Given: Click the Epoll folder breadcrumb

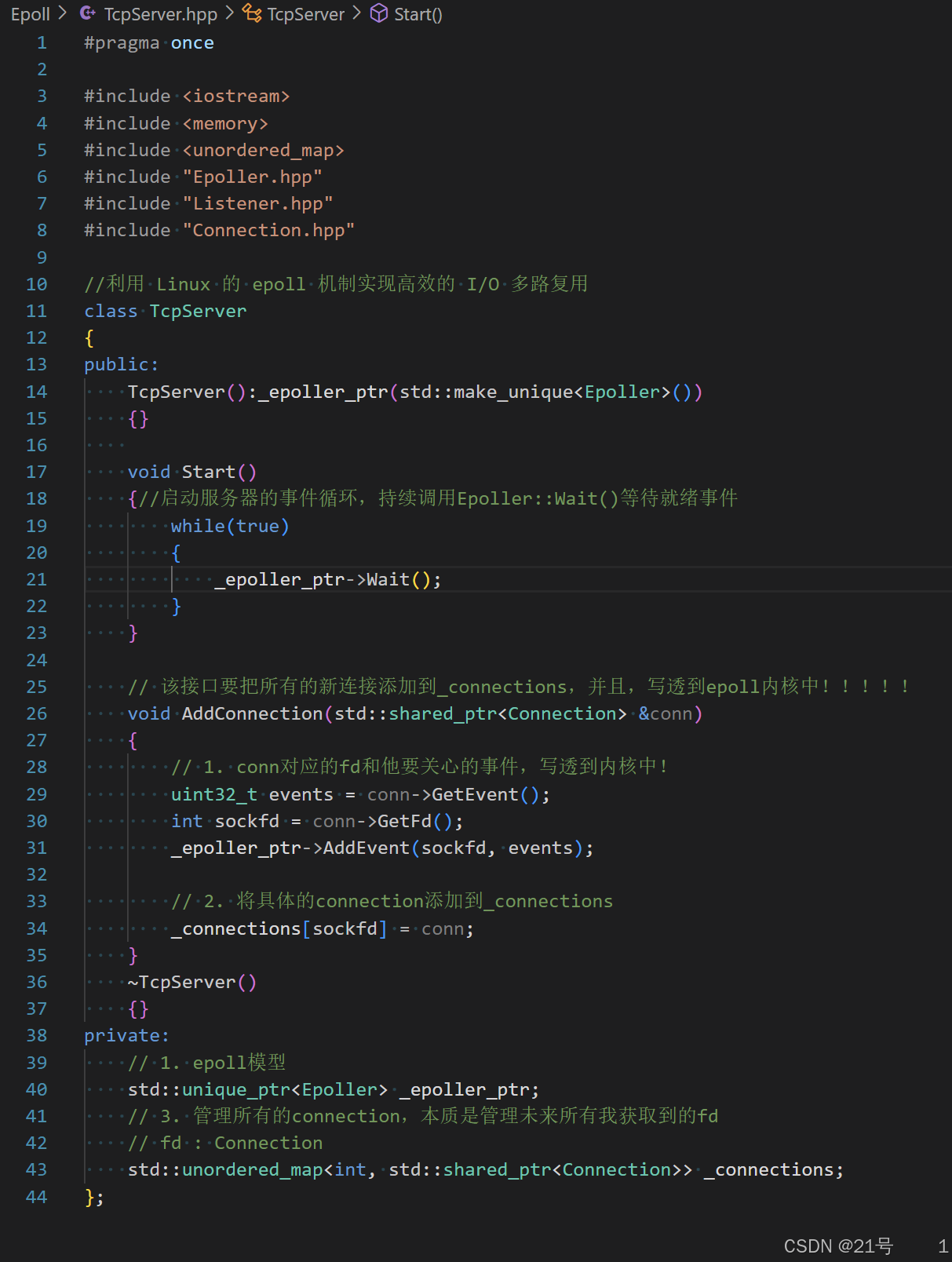Looking at the screenshot, I should click(30, 14).
